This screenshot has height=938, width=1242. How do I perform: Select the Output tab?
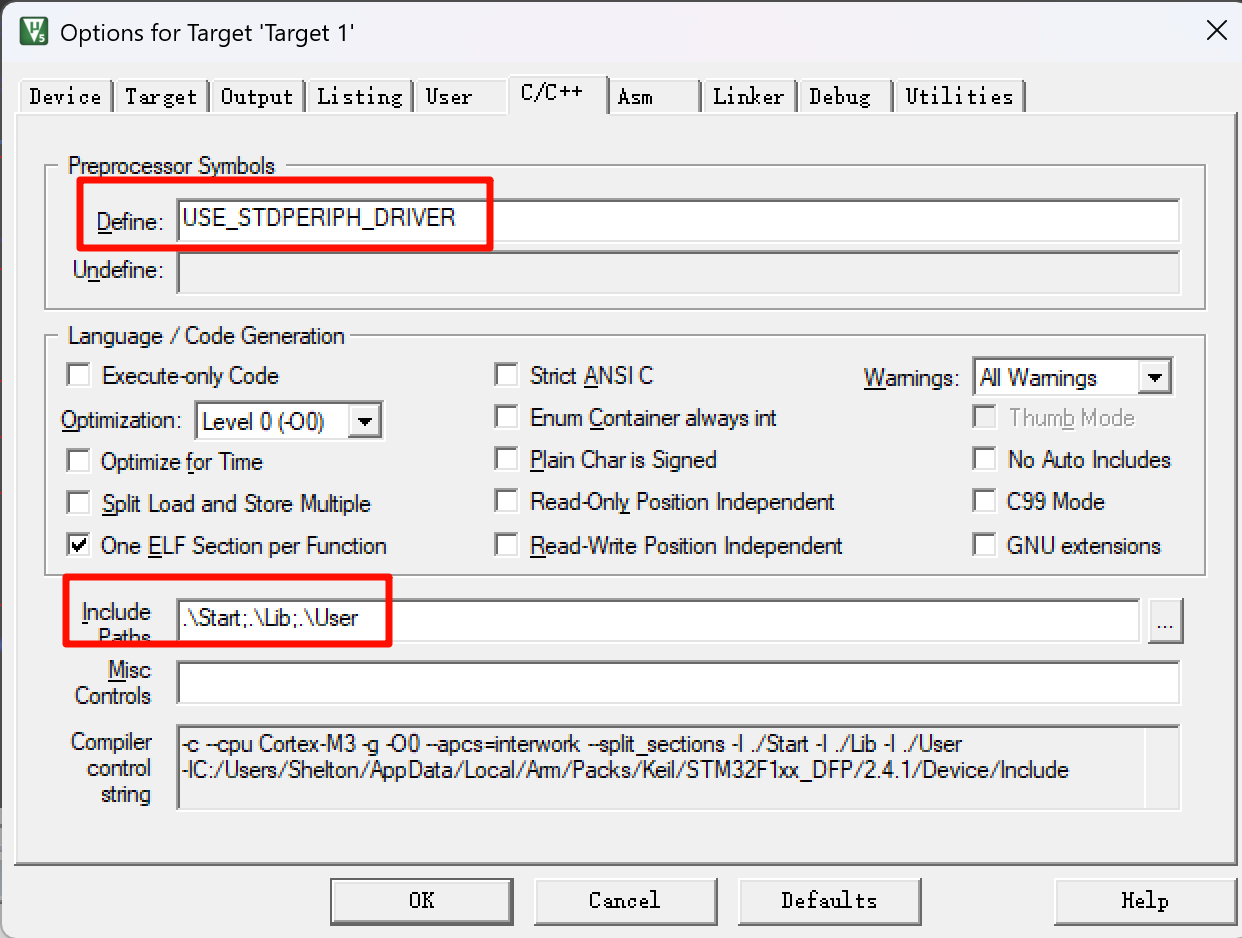coord(257,97)
